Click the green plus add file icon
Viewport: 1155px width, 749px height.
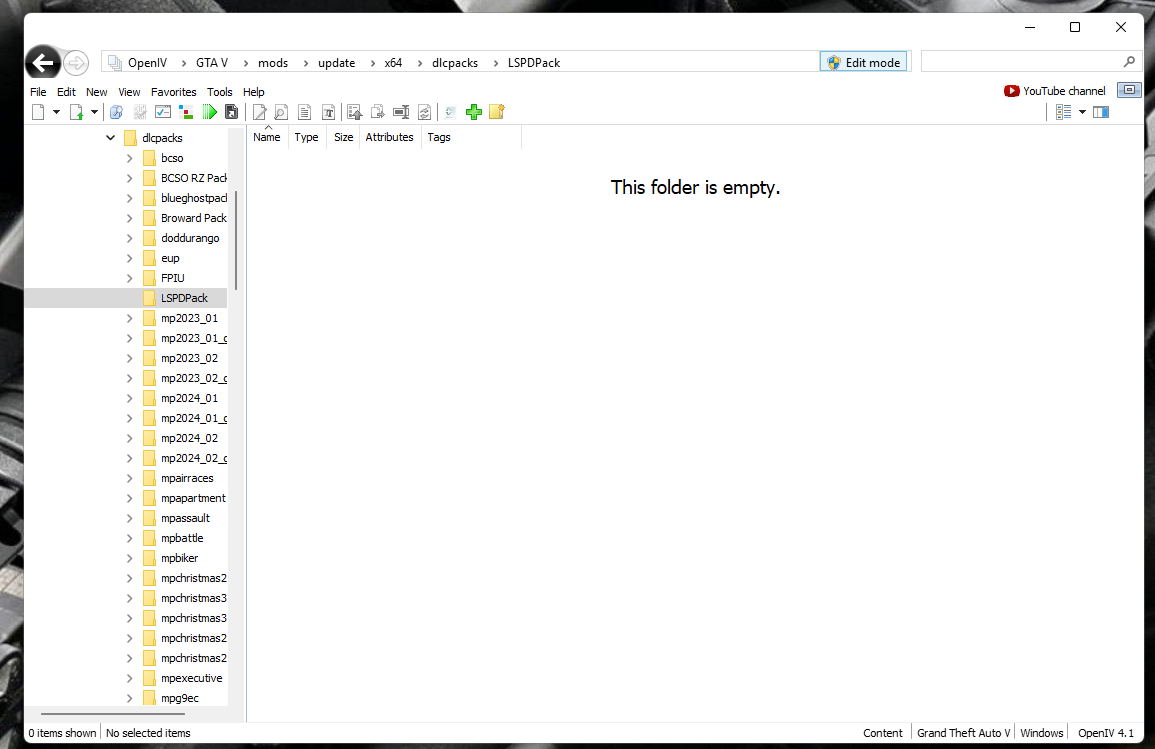click(x=474, y=112)
